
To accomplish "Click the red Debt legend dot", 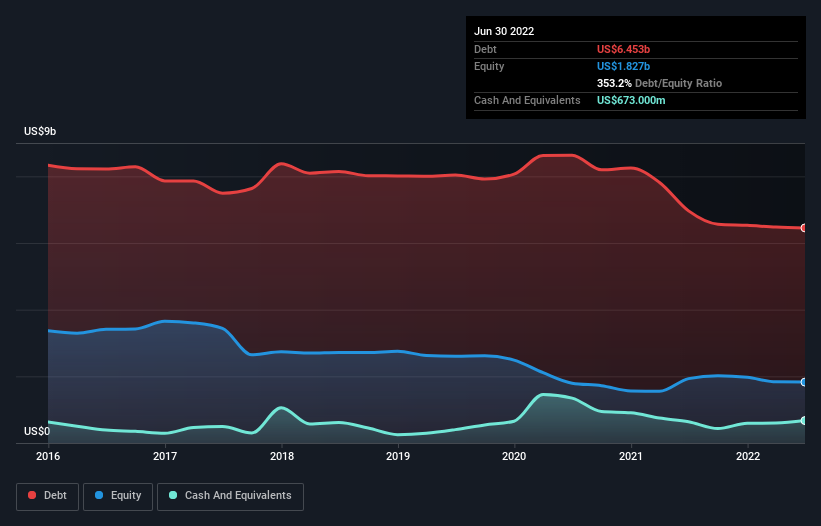I will point(32,495).
